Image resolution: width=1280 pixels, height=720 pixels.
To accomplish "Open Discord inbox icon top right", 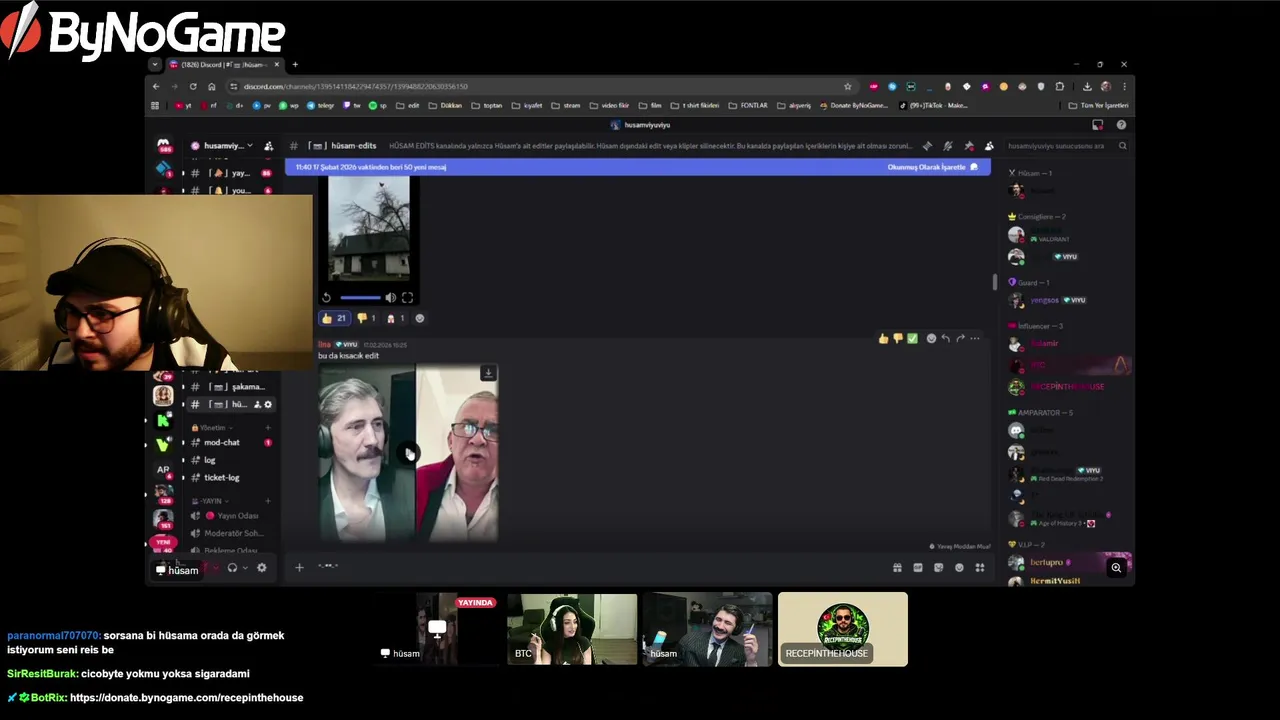I will pyautogui.click(x=1097, y=125).
